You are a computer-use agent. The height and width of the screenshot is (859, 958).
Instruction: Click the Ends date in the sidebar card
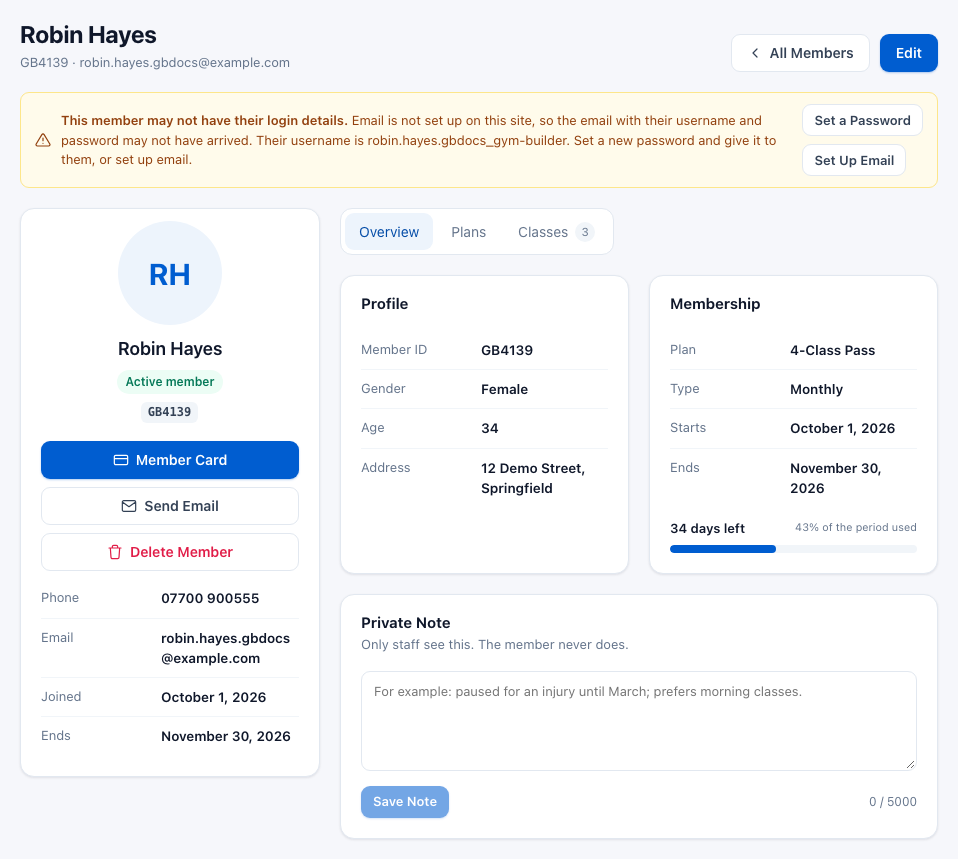[x=225, y=736]
